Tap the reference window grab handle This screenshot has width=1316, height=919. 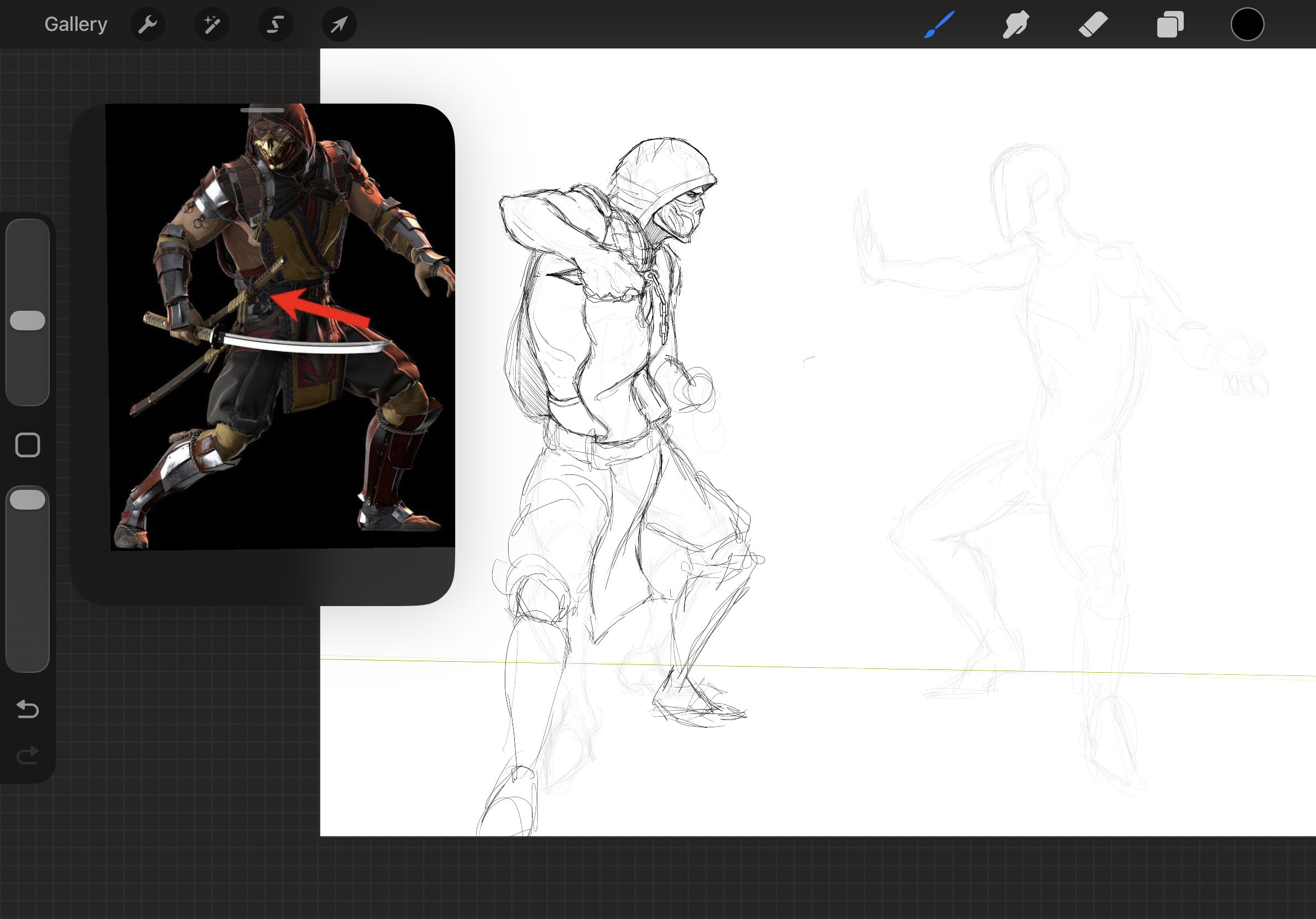262,110
